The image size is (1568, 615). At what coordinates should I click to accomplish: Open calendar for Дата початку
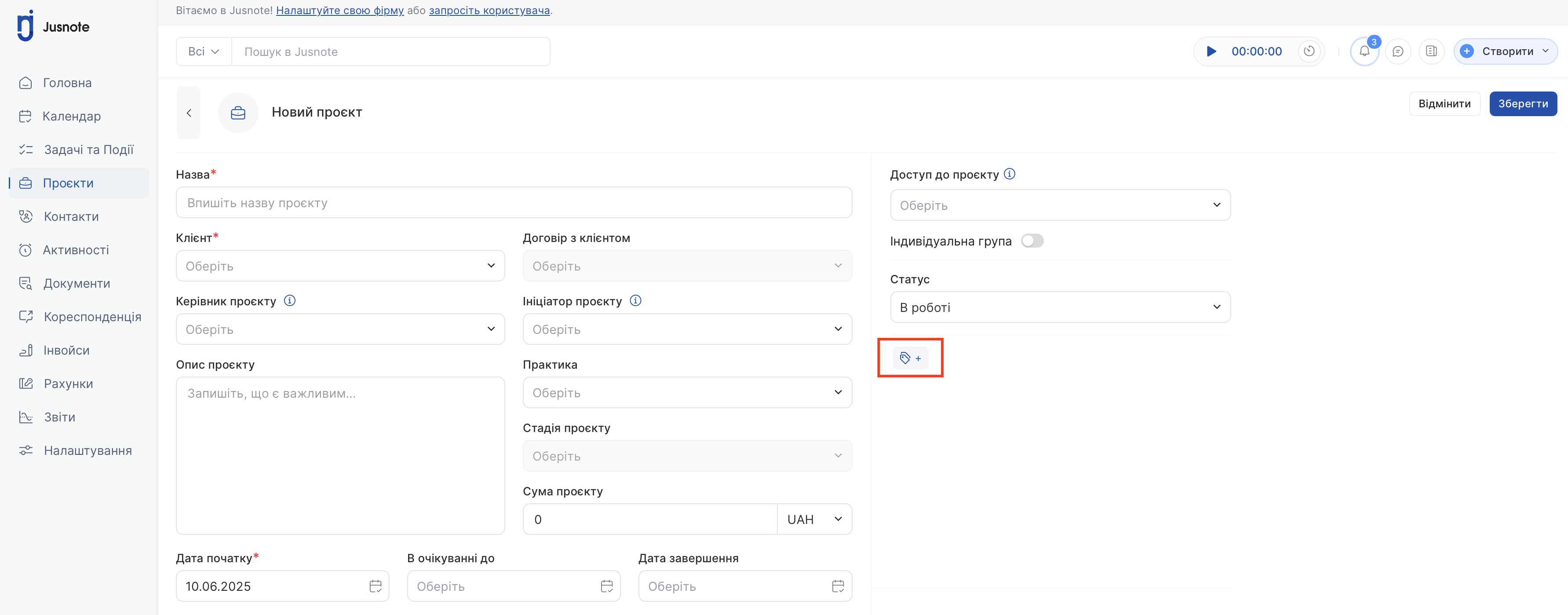376,586
